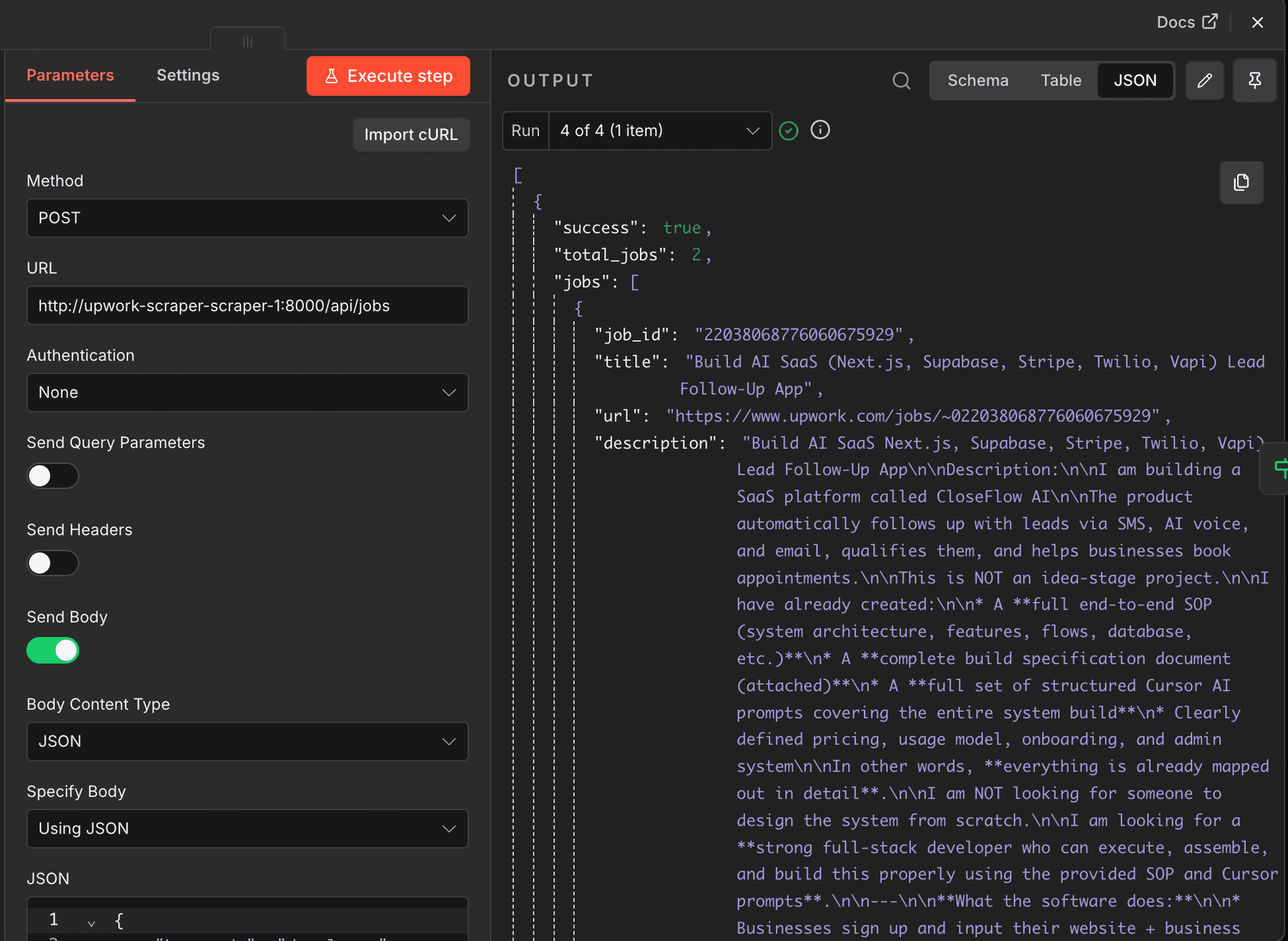
Task: Open Docs external link
Action: 1186,22
